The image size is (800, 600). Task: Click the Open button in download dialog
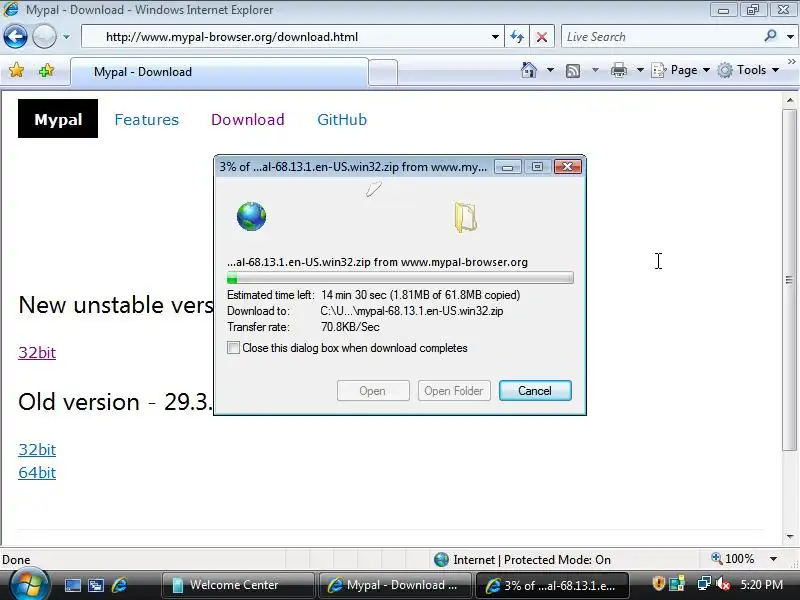tap(373, 391)
